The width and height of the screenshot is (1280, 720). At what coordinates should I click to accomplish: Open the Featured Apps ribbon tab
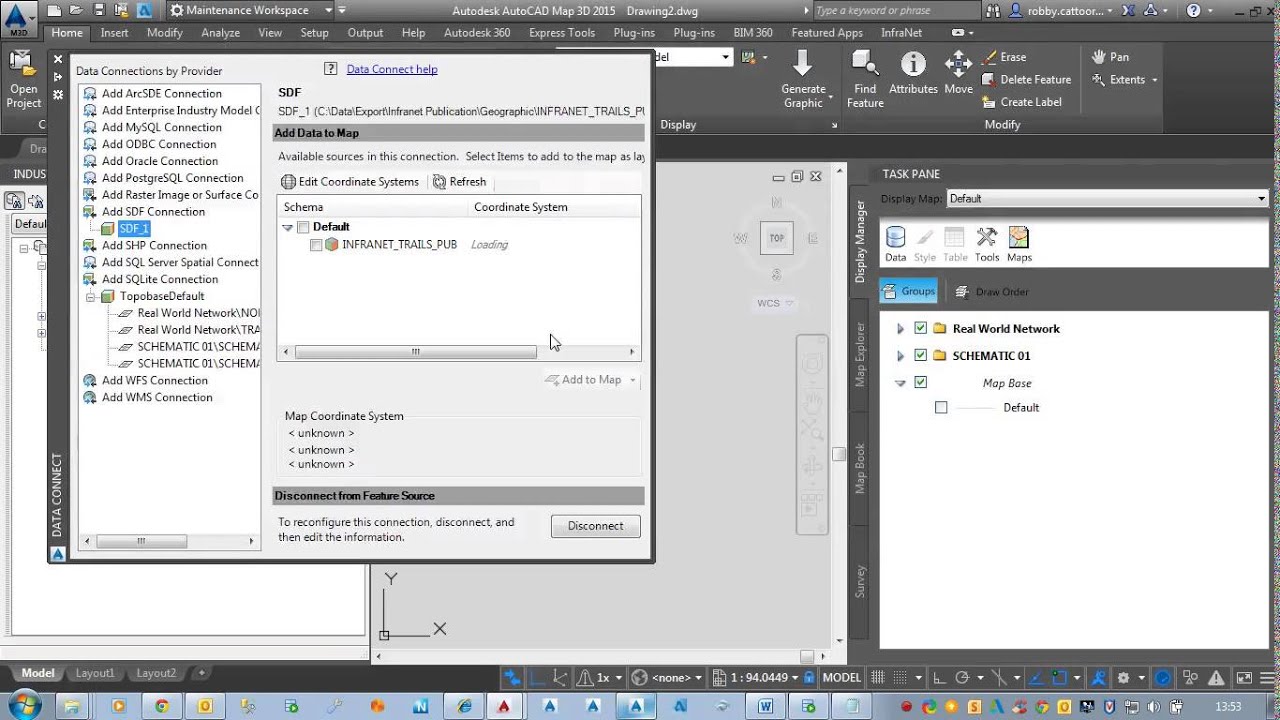(827, 33)
